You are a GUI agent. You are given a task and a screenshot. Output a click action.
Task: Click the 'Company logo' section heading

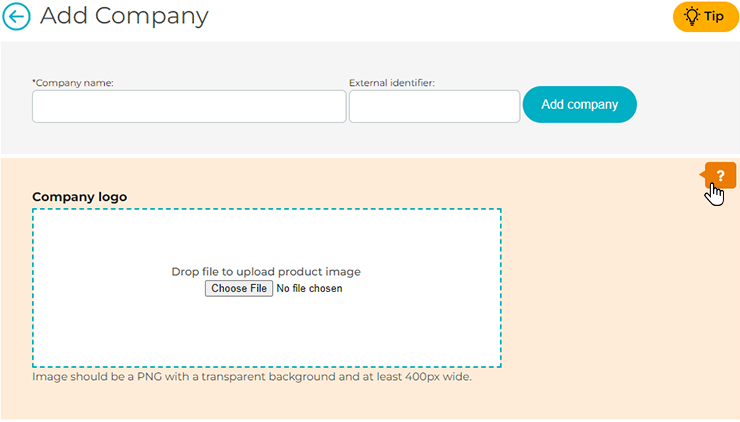point(79,197)
